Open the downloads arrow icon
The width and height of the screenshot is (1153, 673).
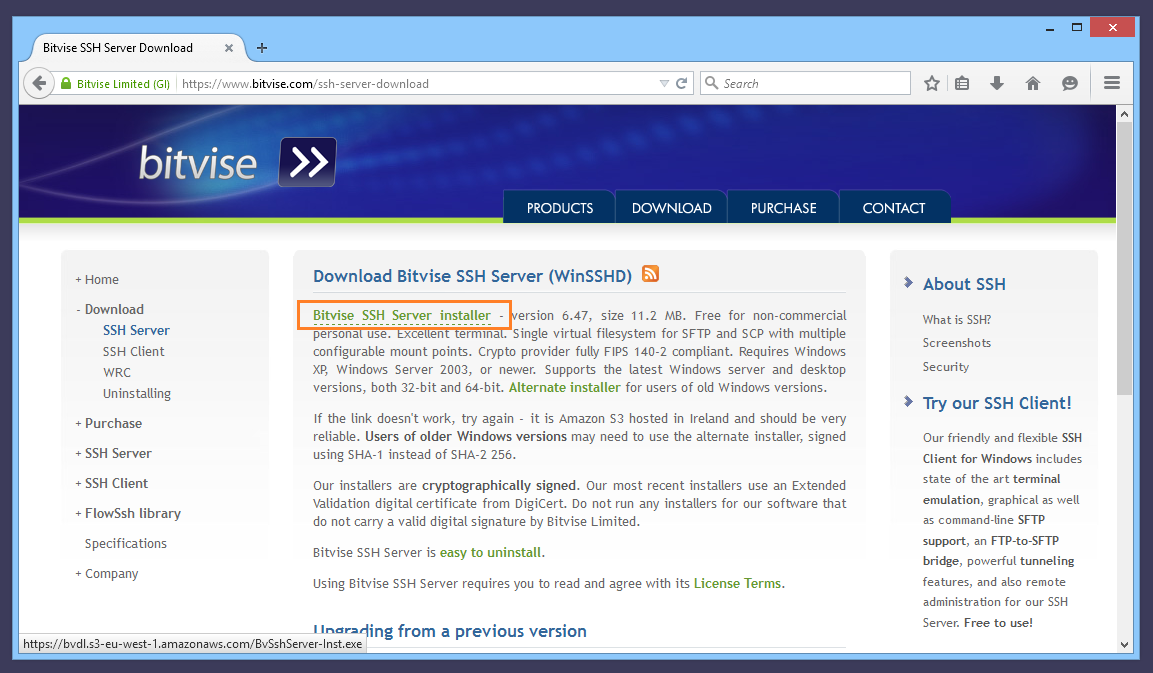pos(996,83)
